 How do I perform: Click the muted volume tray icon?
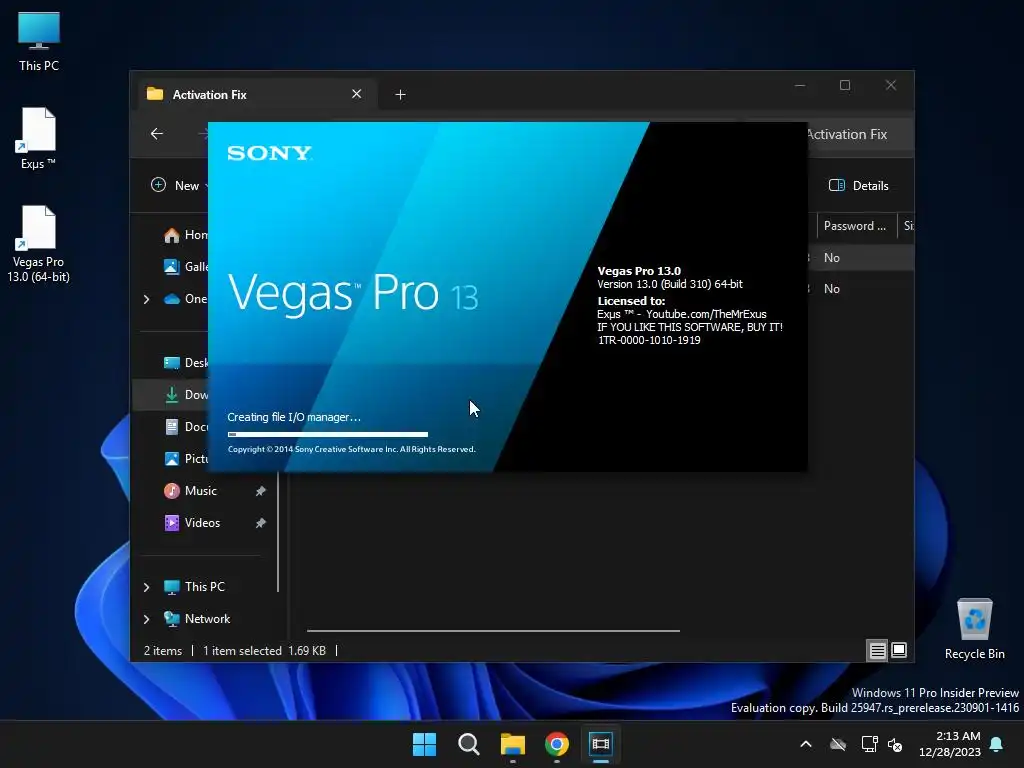(895, 744)
